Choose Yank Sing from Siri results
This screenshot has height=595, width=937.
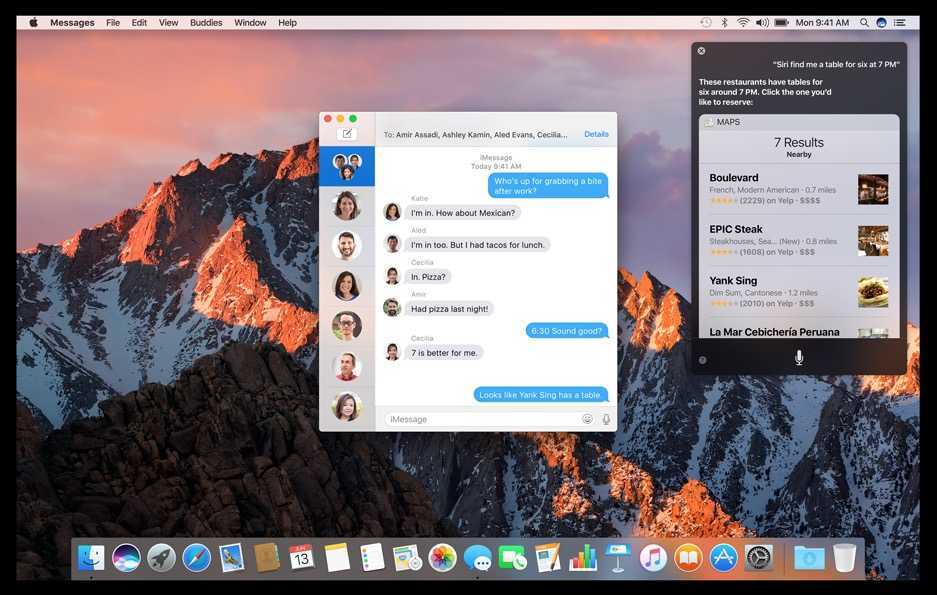[799, 292]
